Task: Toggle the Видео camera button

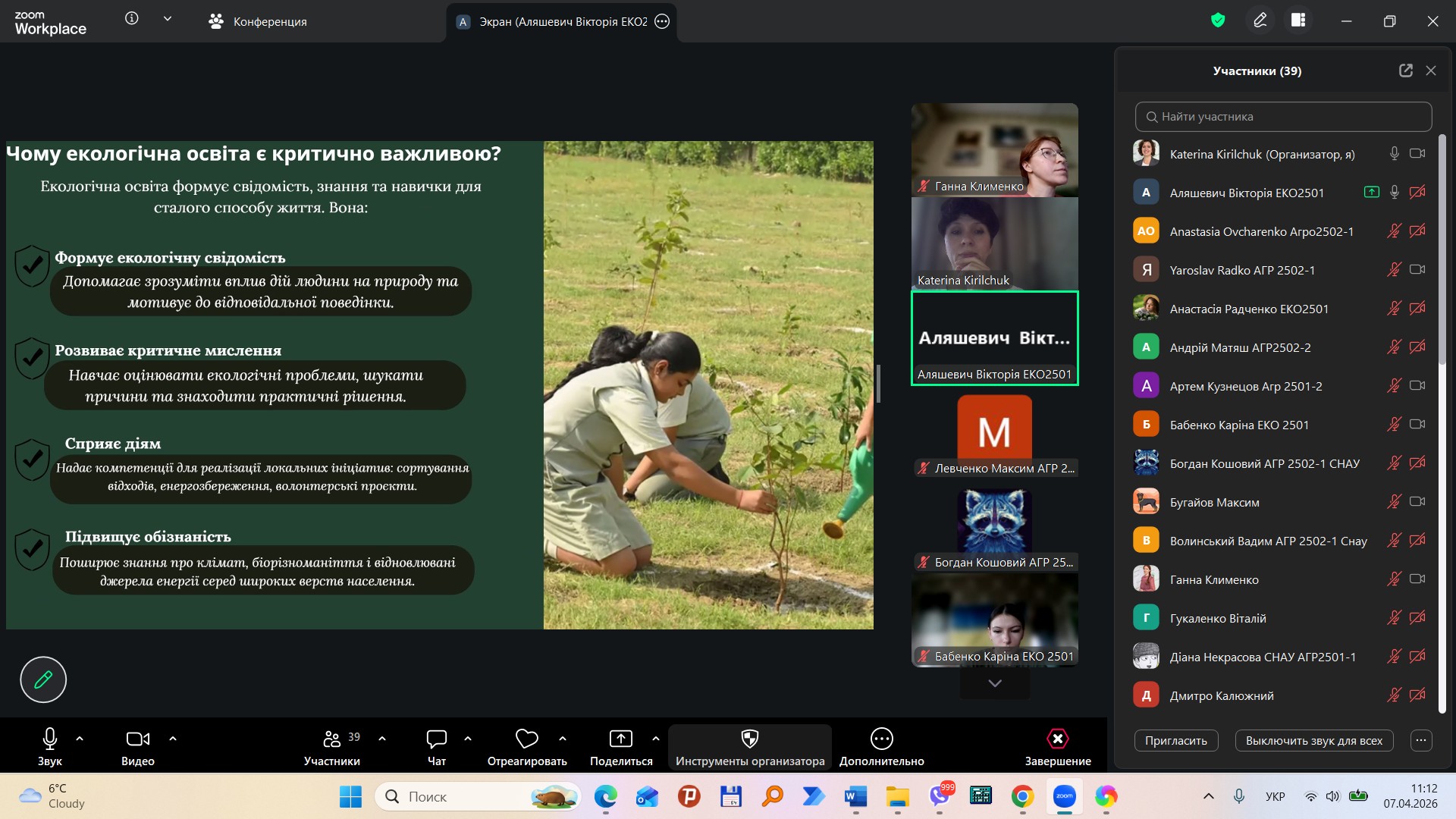Action: (x=137, y=739)
